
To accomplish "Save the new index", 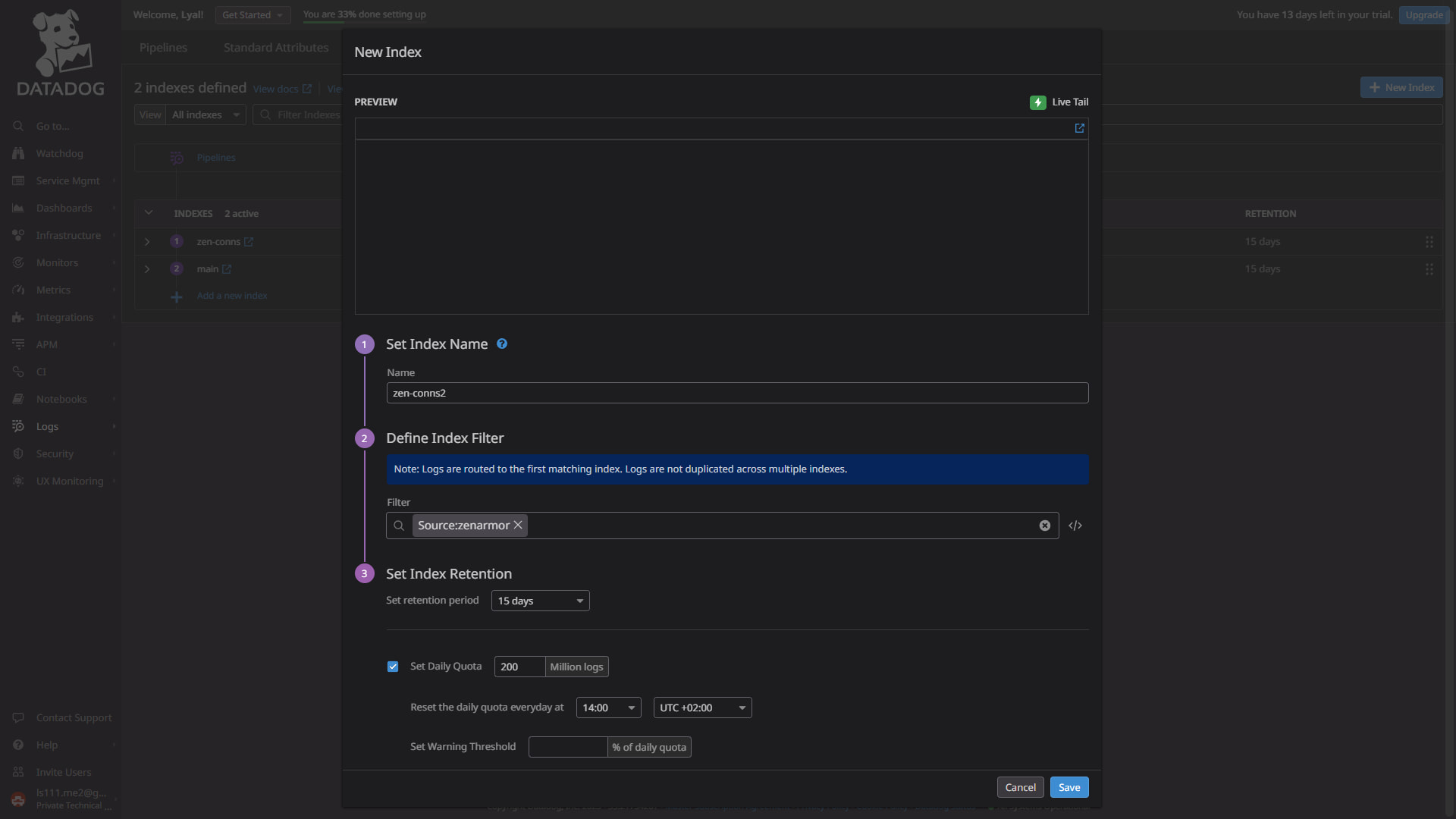I will [x=1069, y=787].
